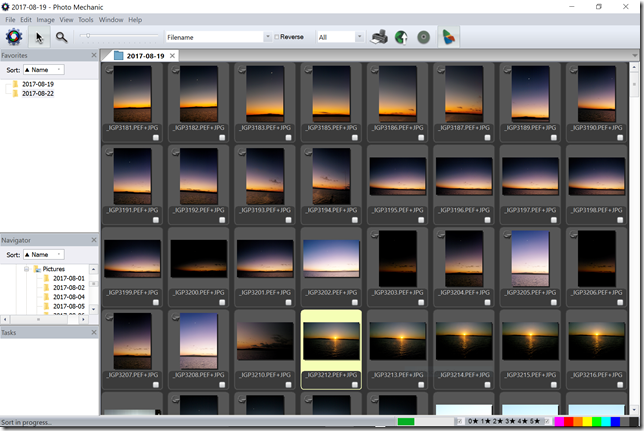Viewport: 644px width, 431px height.
Task: Open the Window menu
Action: tap(111, 20)
